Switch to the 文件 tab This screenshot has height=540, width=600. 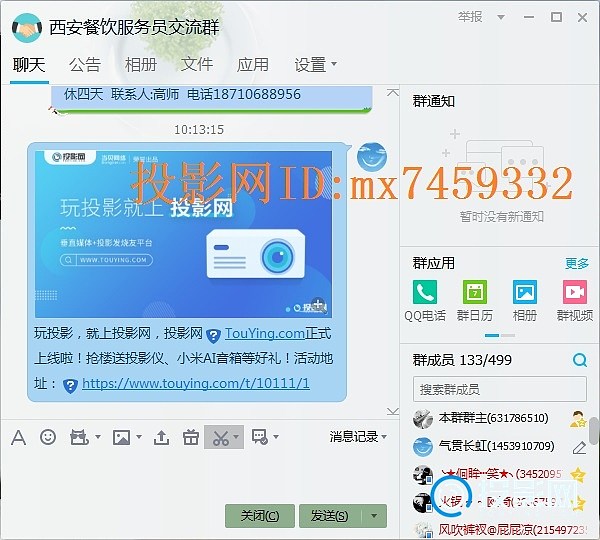click(x=197, y=64)
